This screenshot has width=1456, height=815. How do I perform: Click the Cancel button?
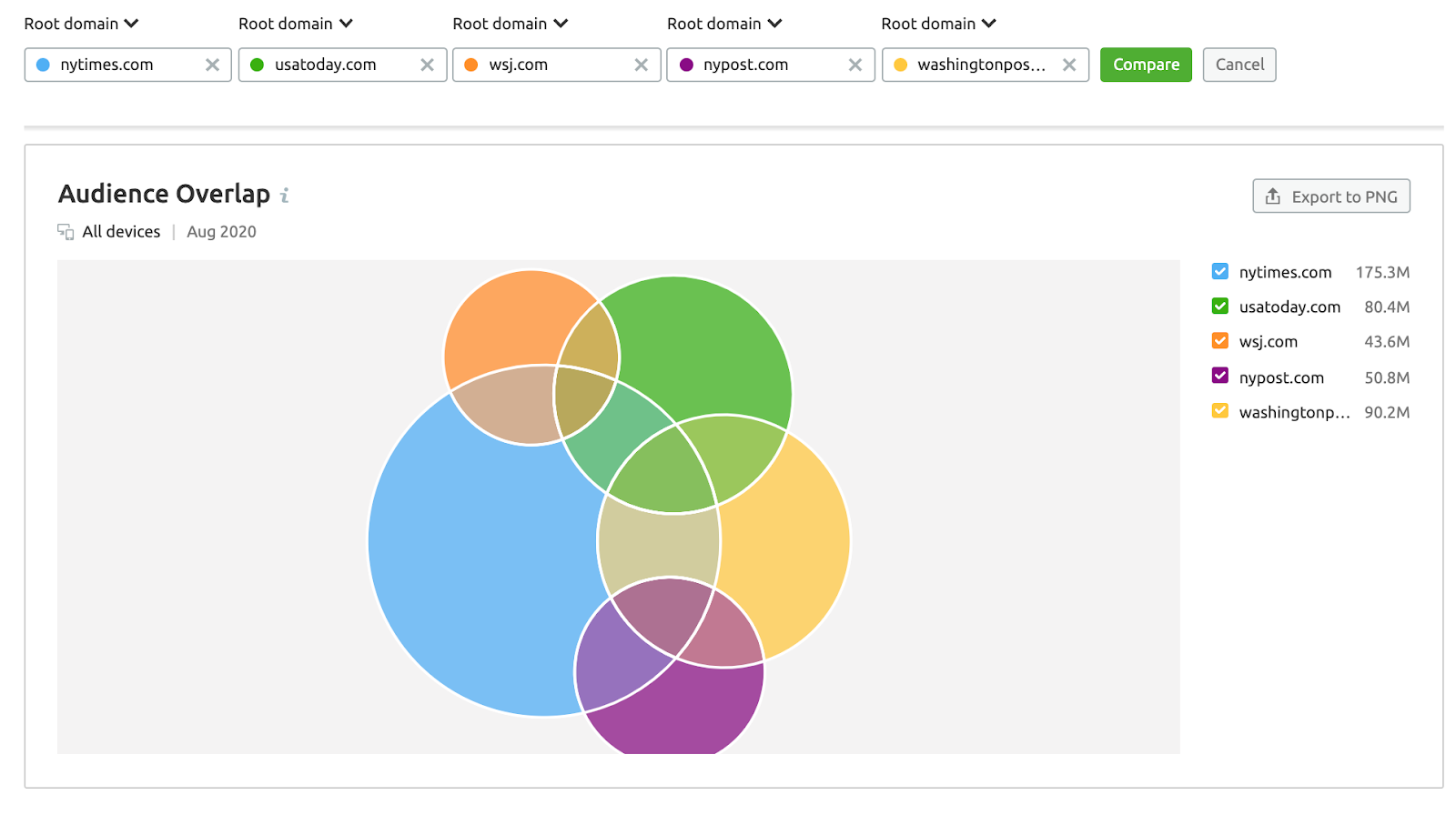1239,65
